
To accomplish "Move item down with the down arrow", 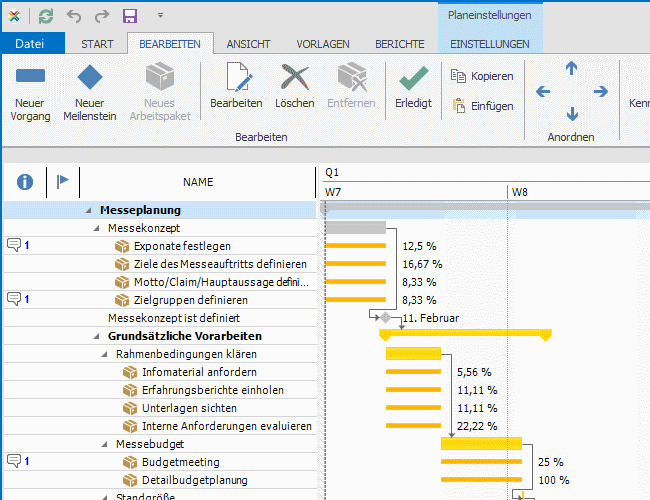I will (572, 114).
